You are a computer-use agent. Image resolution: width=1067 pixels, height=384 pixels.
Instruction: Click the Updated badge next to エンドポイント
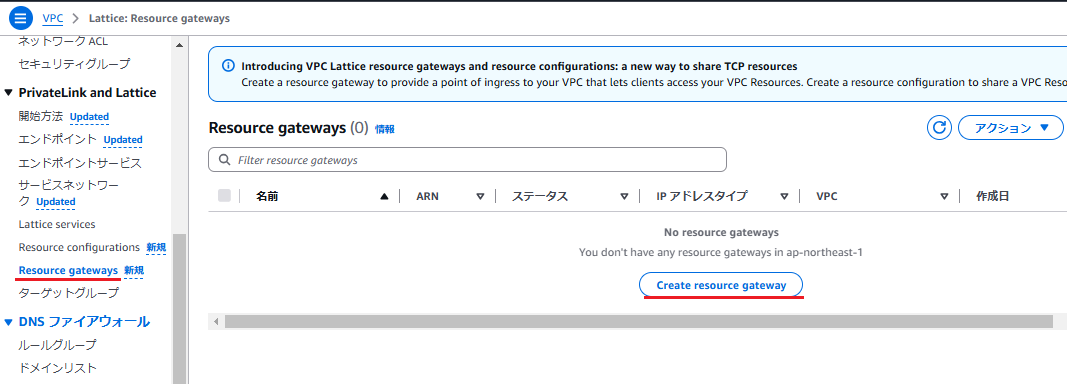(123, 140)
